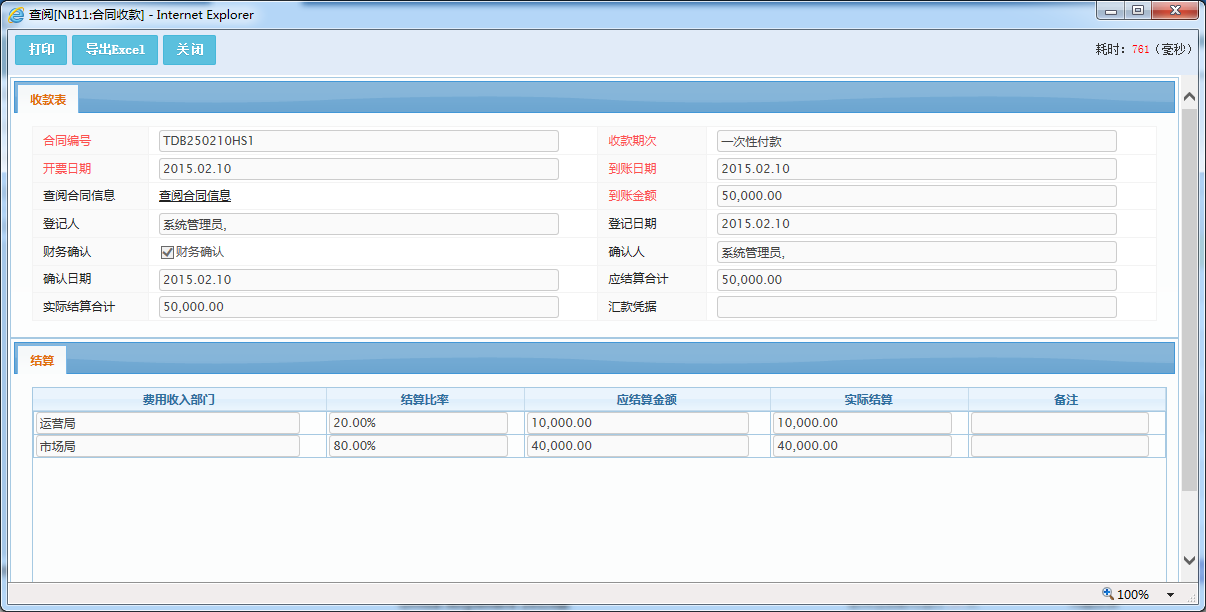Click the 登记人 input field

[359, 224]
